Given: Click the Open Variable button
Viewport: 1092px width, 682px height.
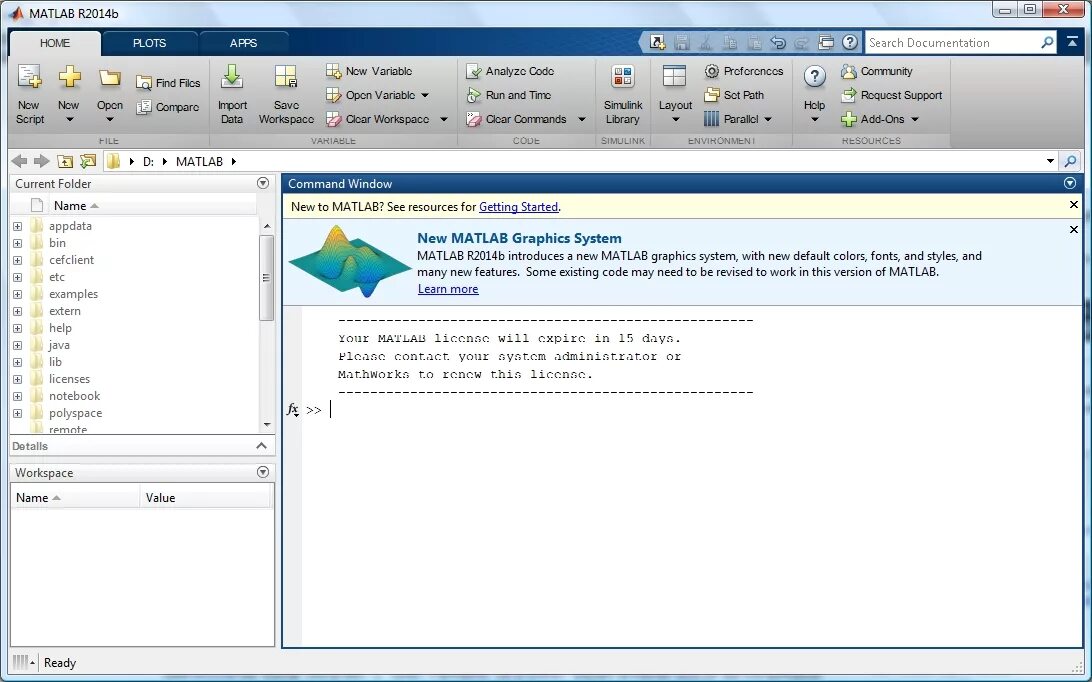Looking at the screenshot, I should coord(371,95).
